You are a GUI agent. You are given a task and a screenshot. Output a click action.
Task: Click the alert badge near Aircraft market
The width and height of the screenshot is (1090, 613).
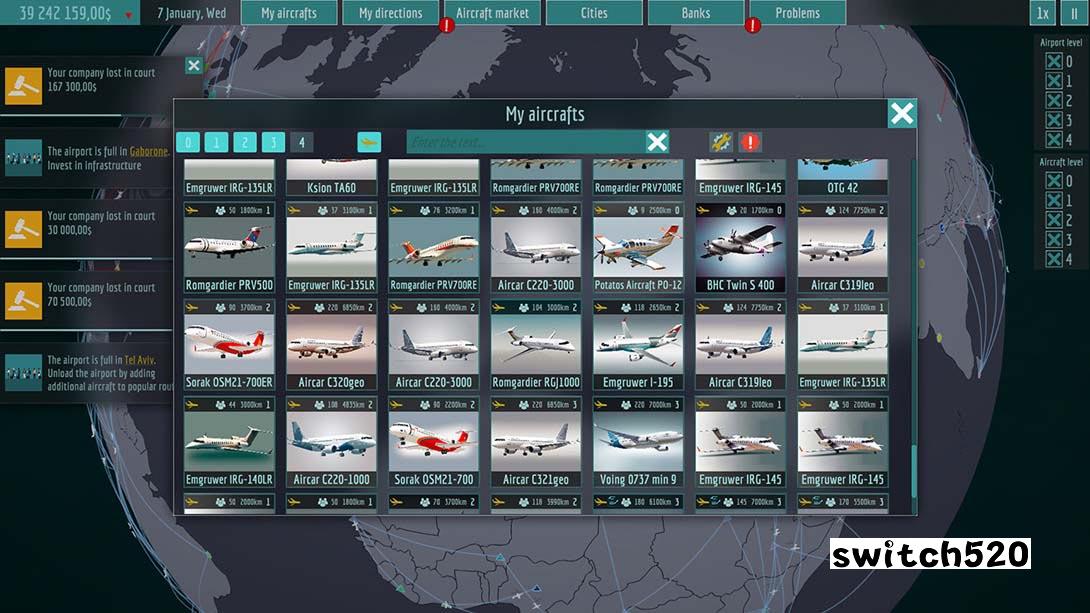pos(446,25)
